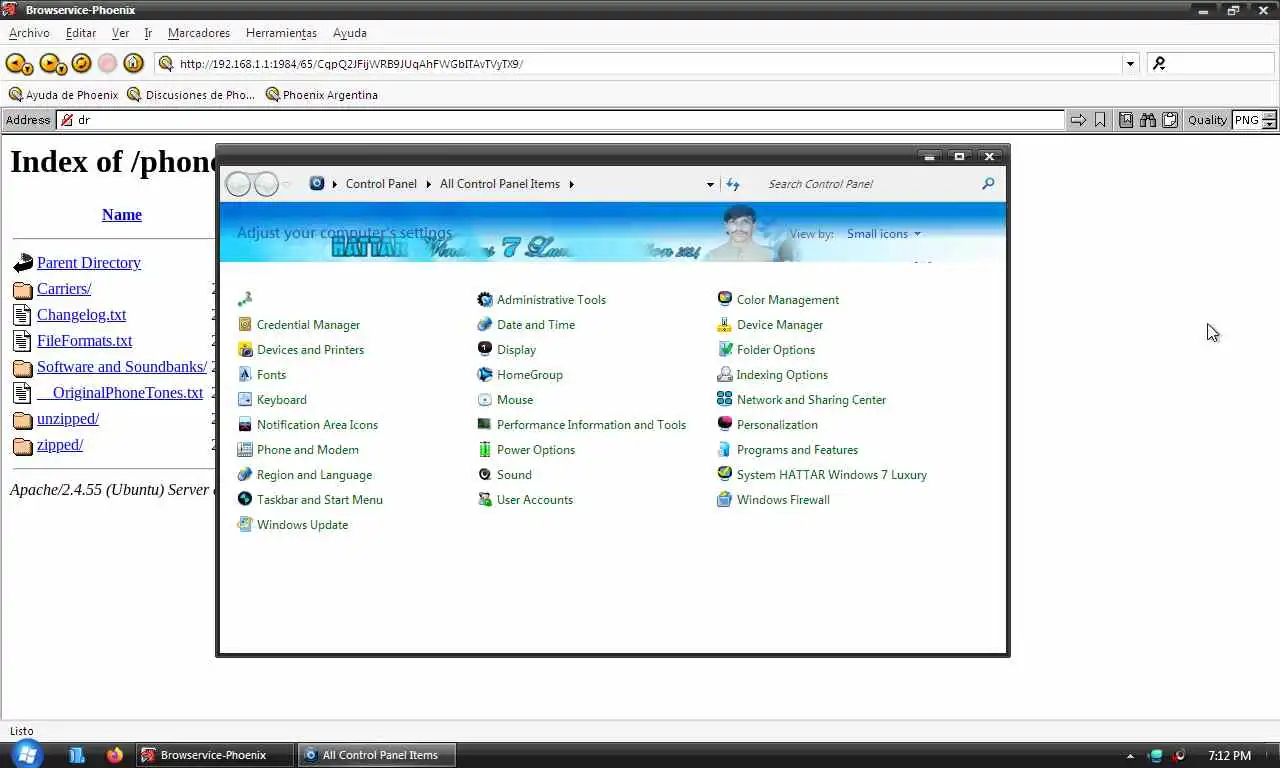Click the Parent Directory link
This screenshot has width=1280, height=768.
click(x=89, y=263)
